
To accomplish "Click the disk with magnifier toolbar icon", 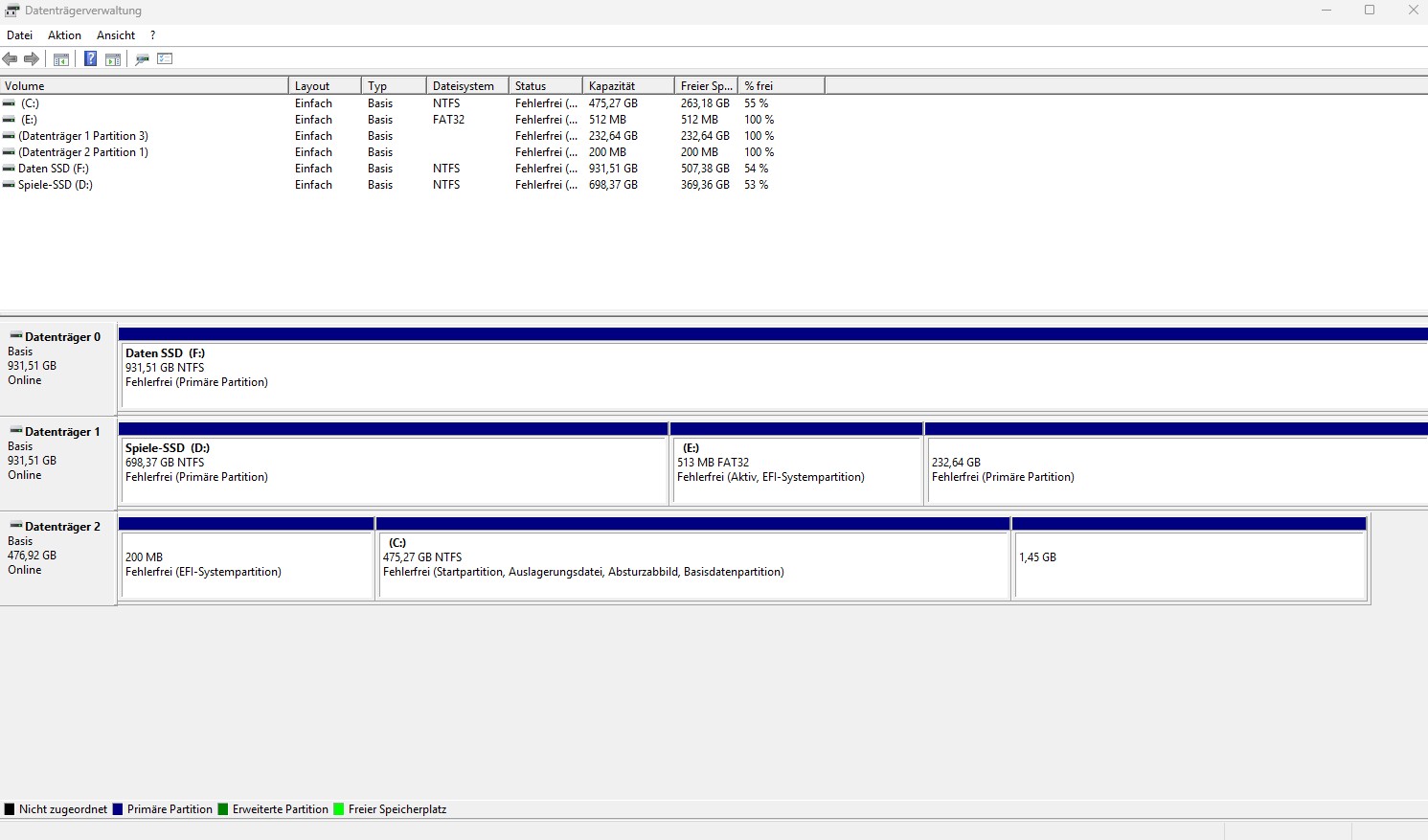I will (143, 59).
